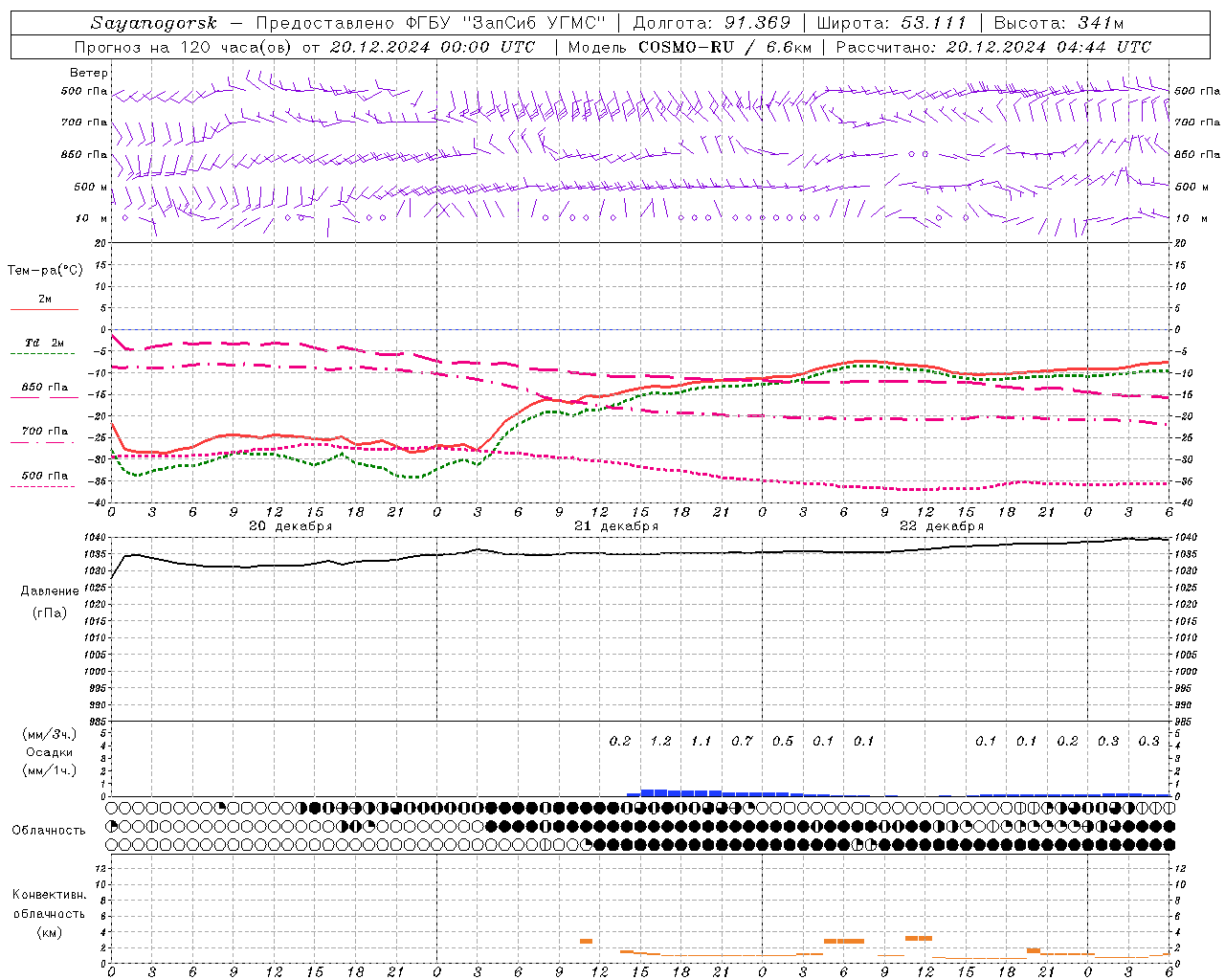1225x980 pixels.
Task: Click the (гПа) unit under Давление
Action: (50, 612)
